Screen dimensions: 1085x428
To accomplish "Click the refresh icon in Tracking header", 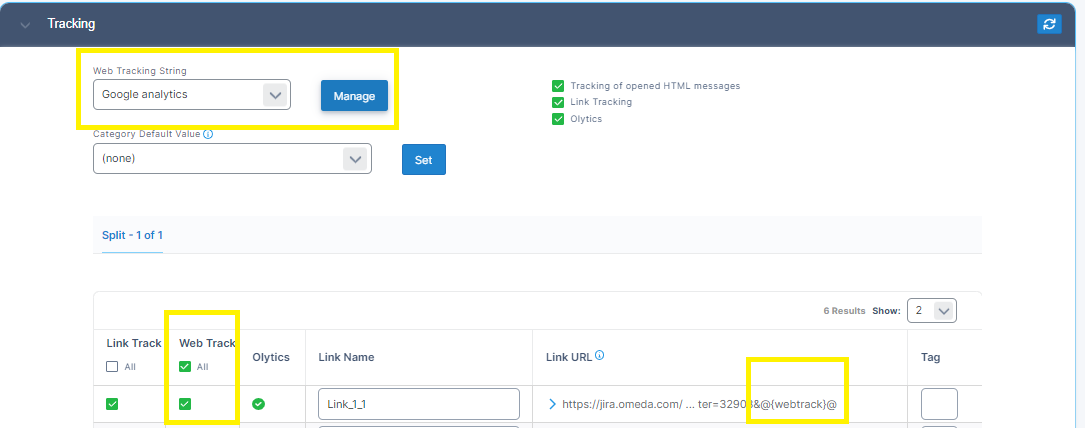I will click(1049, 23).
